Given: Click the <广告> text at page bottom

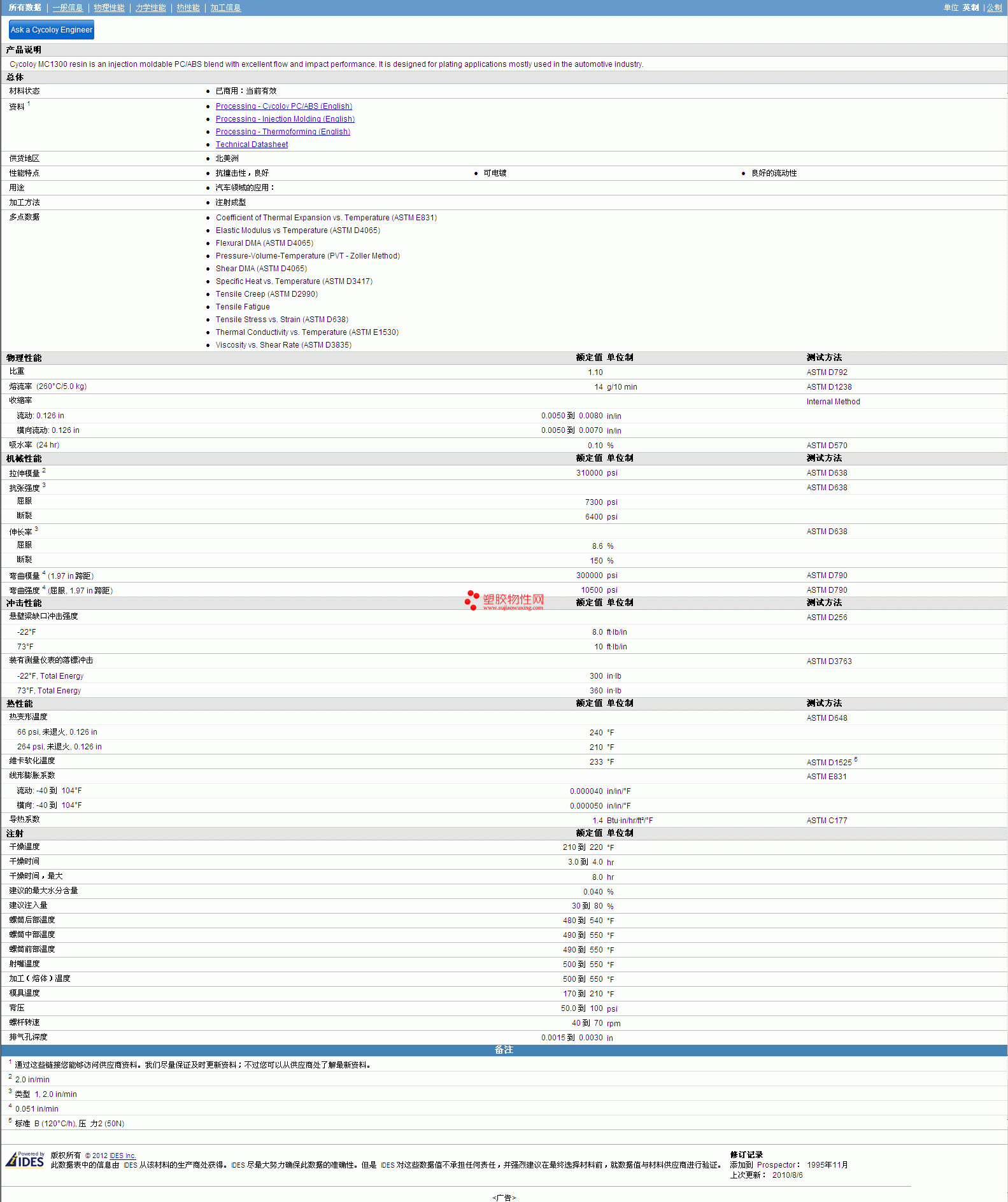Looking at the screenshot, I should point(504,1198).
